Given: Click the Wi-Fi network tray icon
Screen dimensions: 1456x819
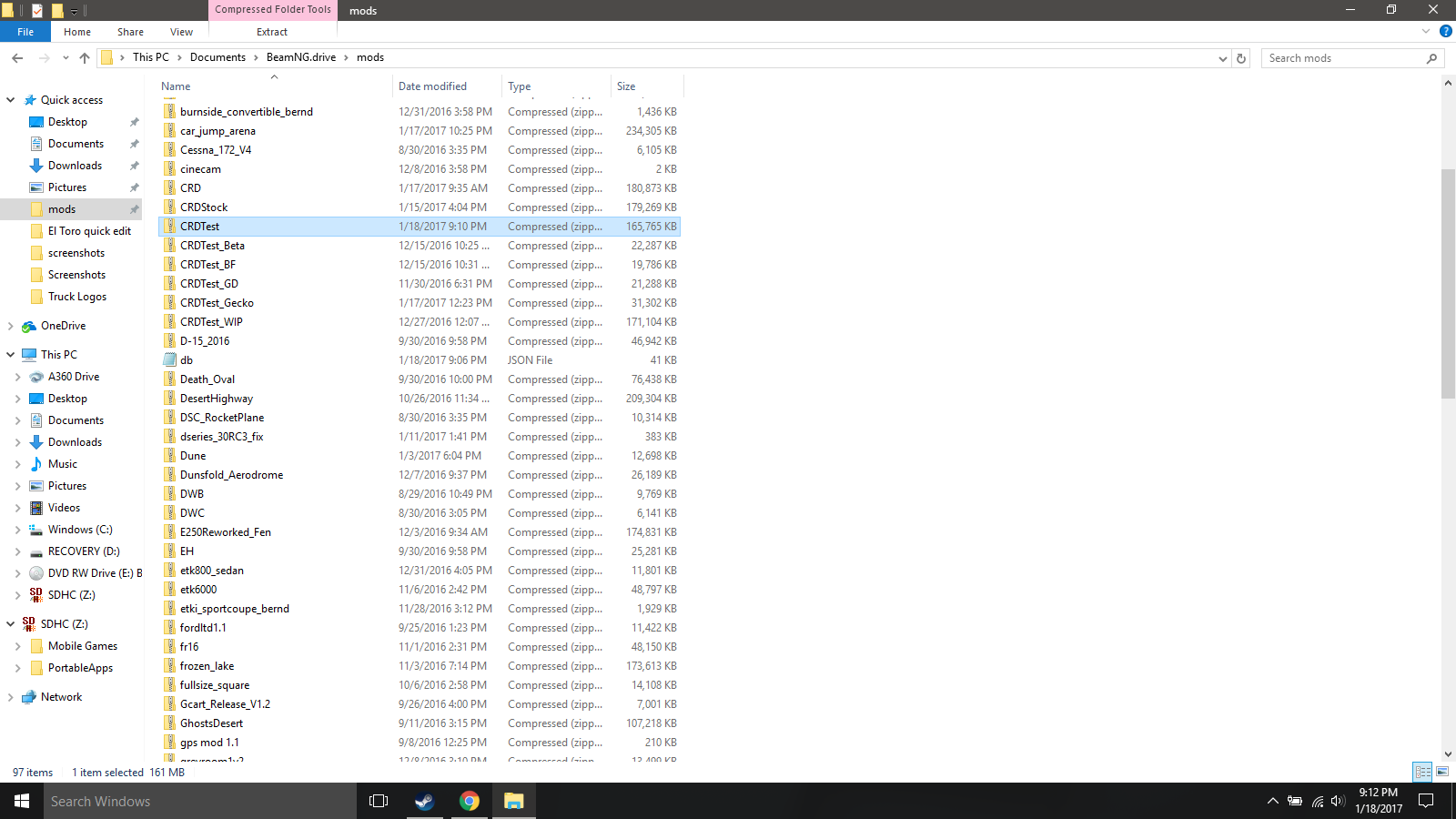Looking at the screenshot, I should pos(1317,801).
